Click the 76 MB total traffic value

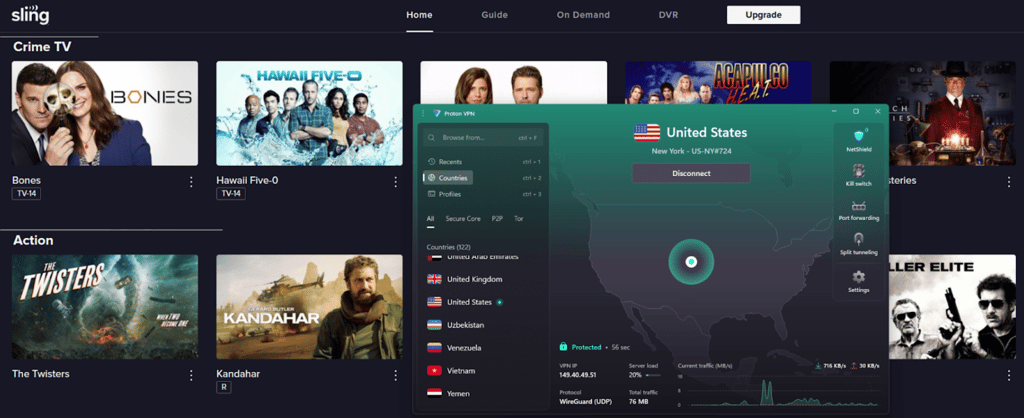click(638, 402)
